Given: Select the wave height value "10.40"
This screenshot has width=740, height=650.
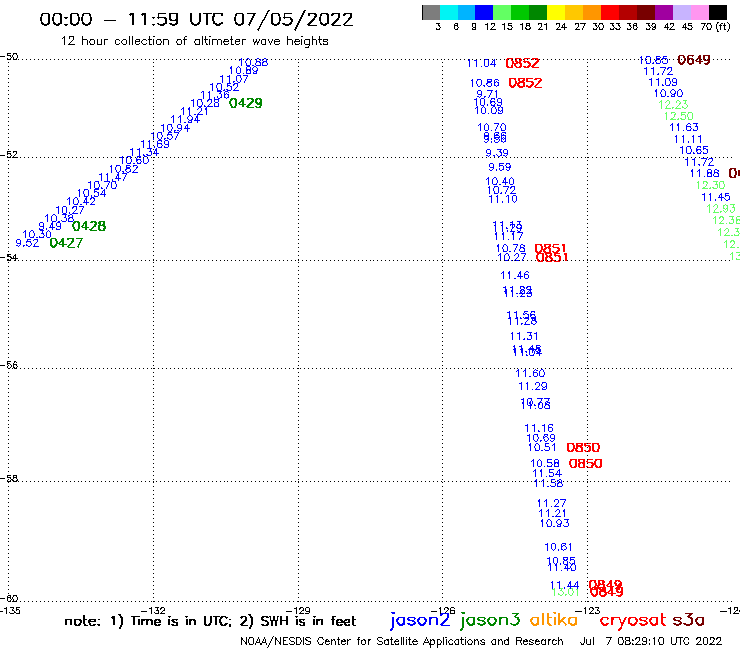Looking at the screenshot, I should point(500,181).
